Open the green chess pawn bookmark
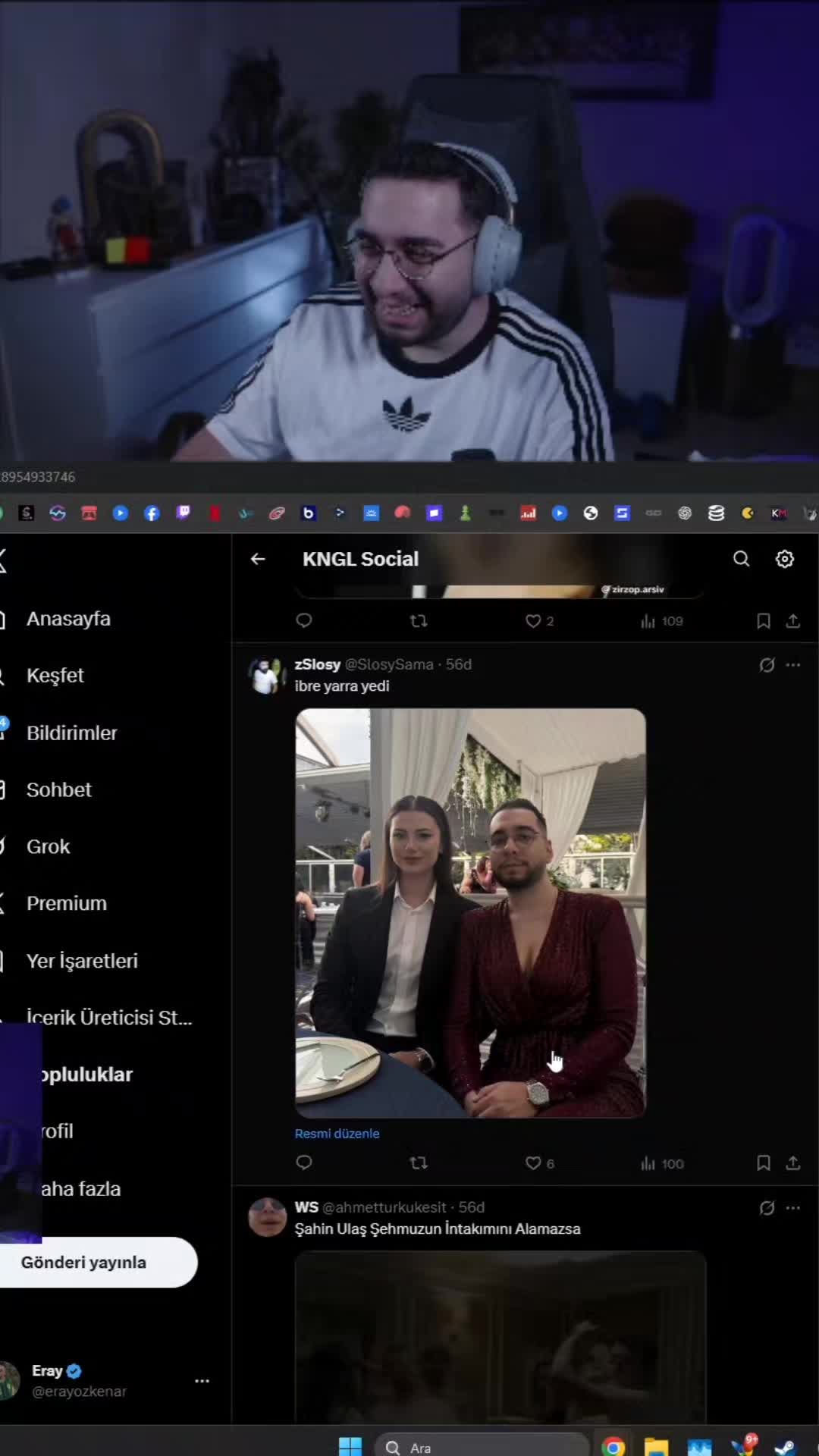 click(466, 513)
